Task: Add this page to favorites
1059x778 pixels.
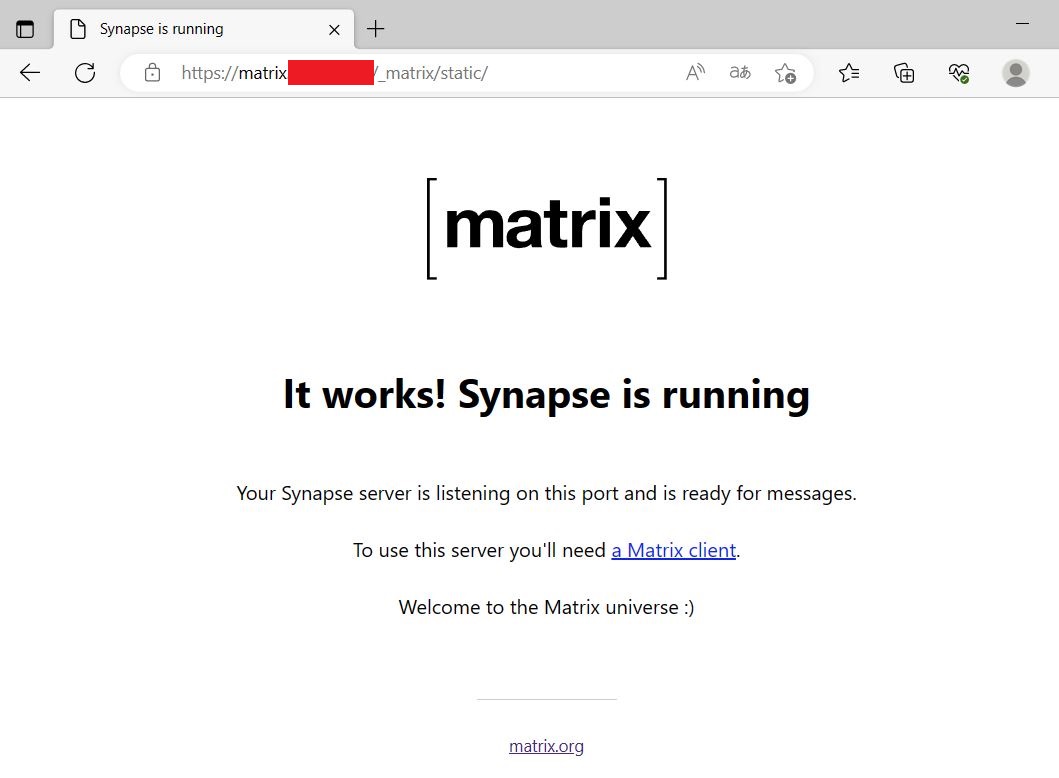Action: (x=785, y=73)
